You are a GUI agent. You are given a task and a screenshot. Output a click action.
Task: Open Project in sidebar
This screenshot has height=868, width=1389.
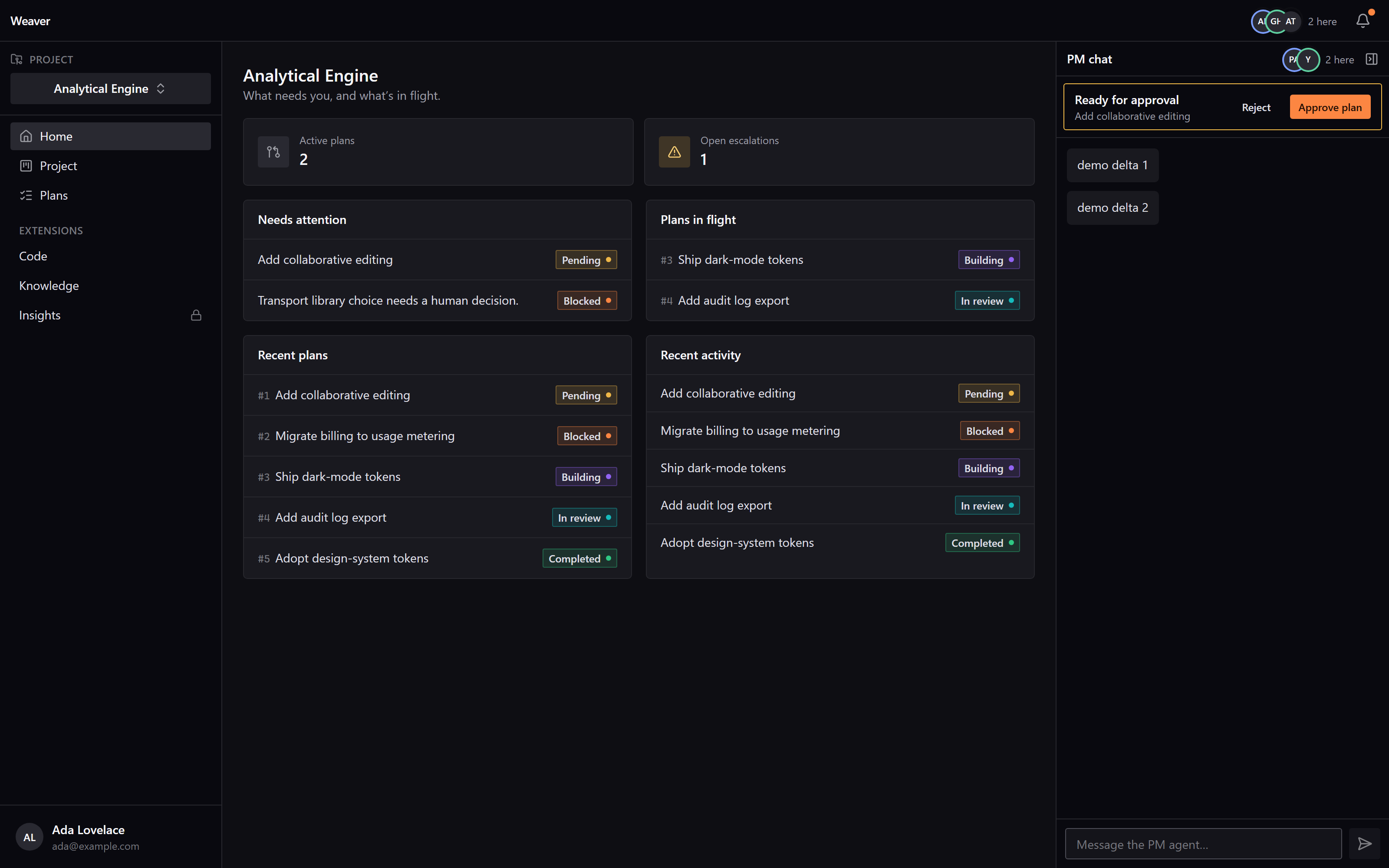coord(110,166)
